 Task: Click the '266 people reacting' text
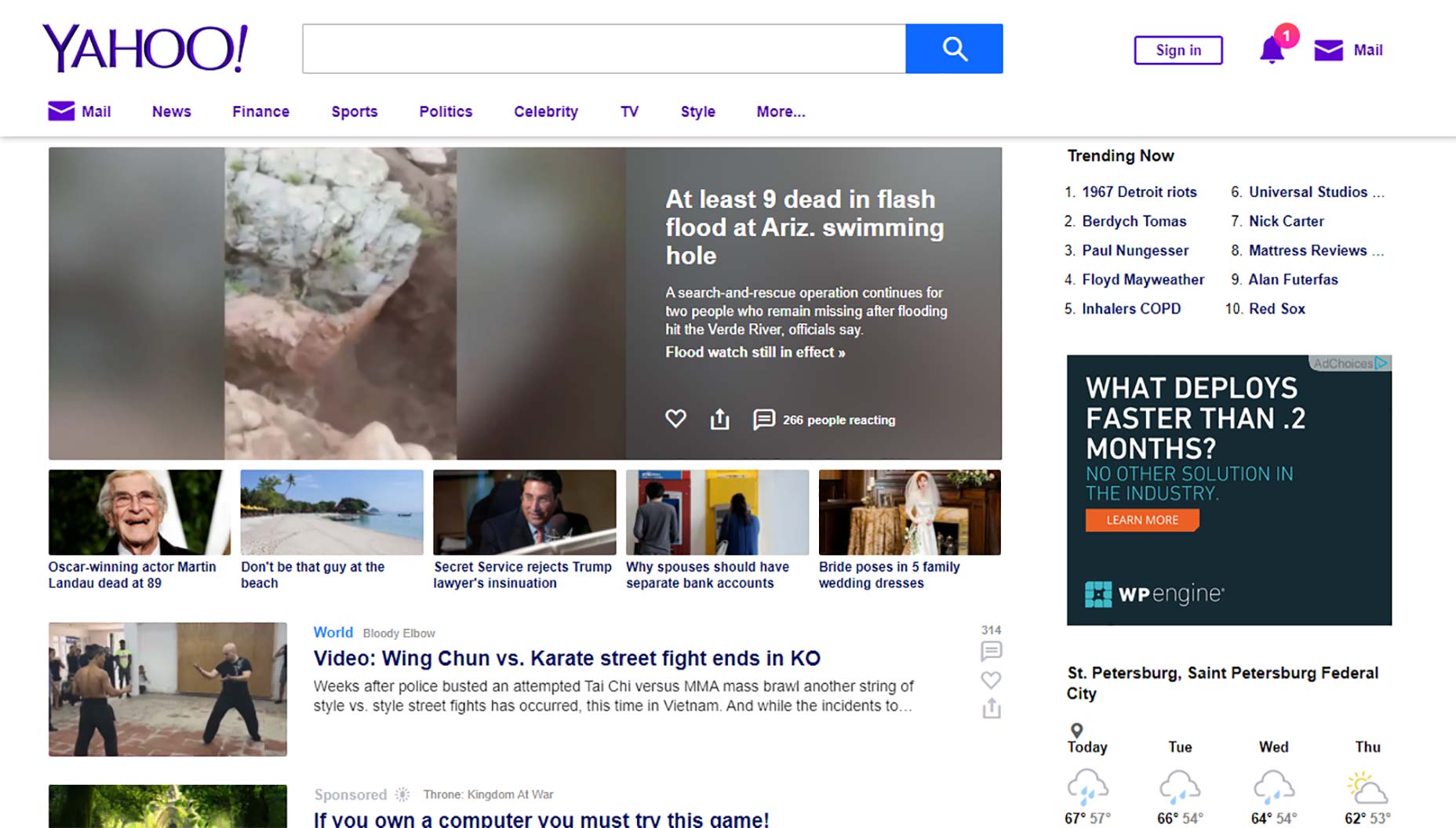pyautogui.click(x=839, y=420)
